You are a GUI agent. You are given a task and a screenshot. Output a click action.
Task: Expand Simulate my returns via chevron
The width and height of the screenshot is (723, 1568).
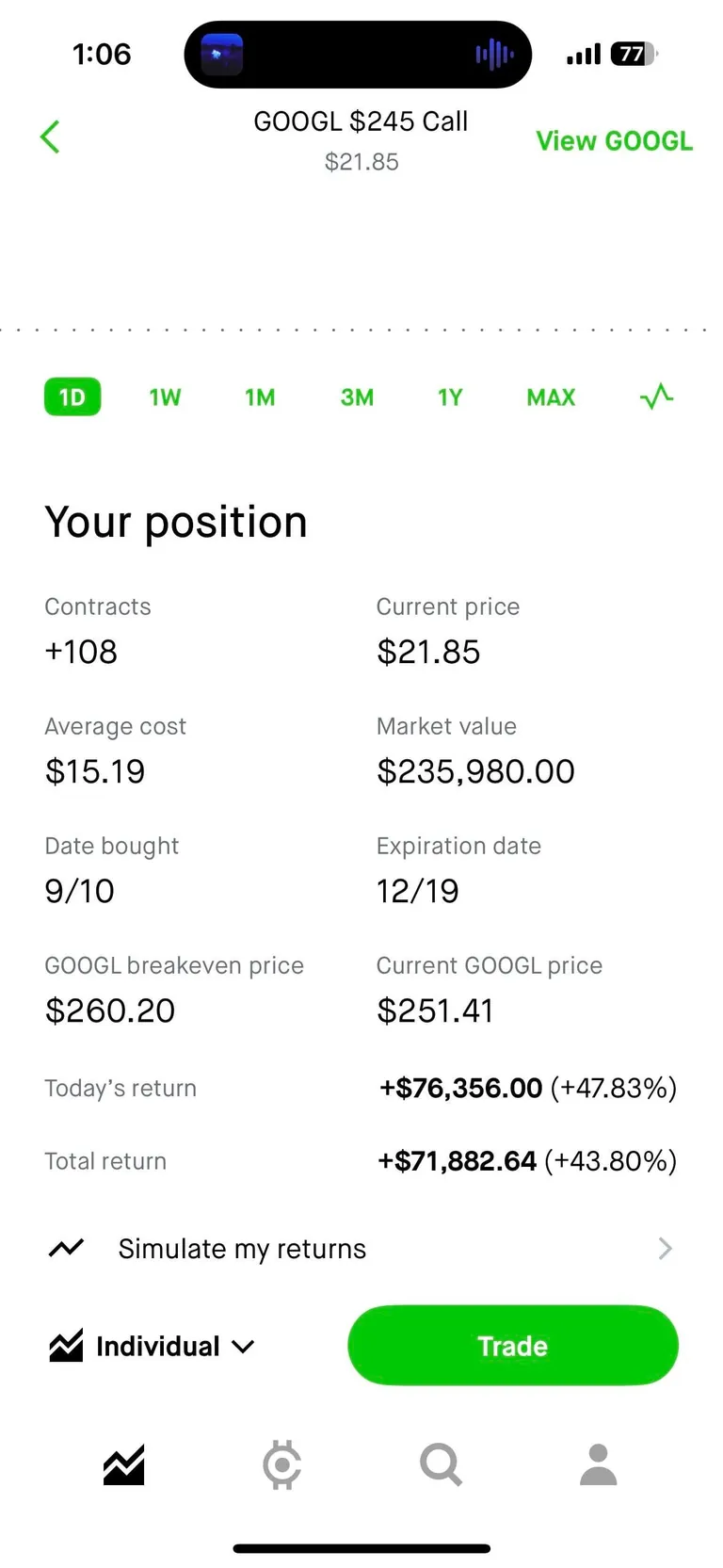pyautogui.click(x=665, y=1248)
